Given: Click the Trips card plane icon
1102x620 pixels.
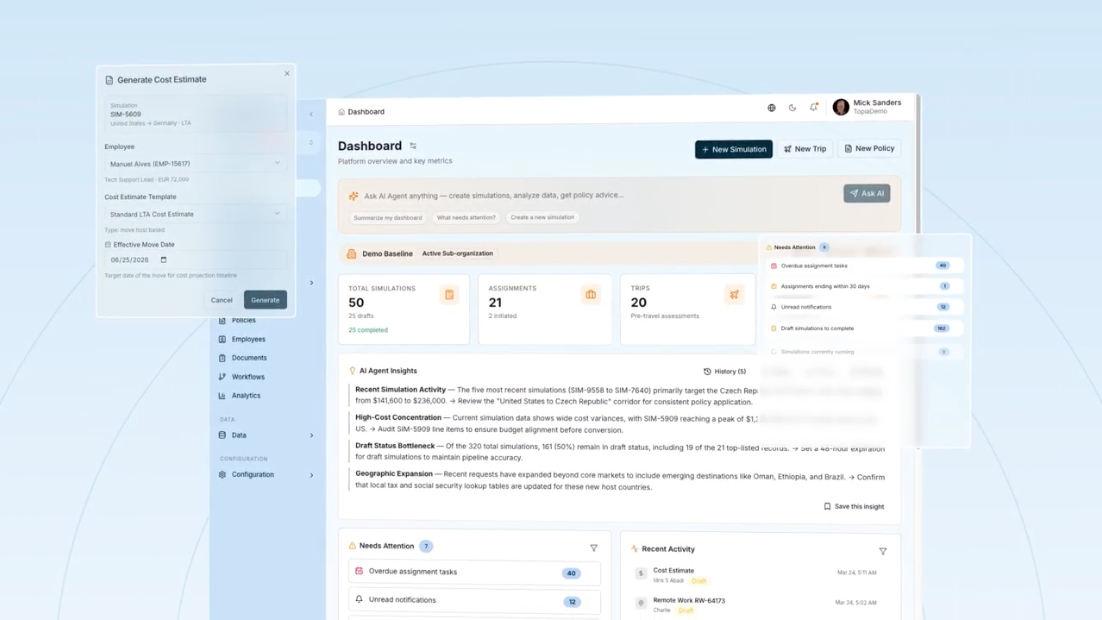Looking at the screenshot, I should 734,295.
